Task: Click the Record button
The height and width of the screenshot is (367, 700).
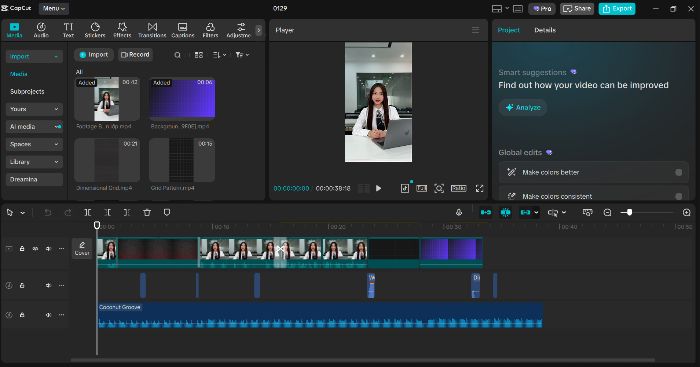Action: tap(135, 54)
